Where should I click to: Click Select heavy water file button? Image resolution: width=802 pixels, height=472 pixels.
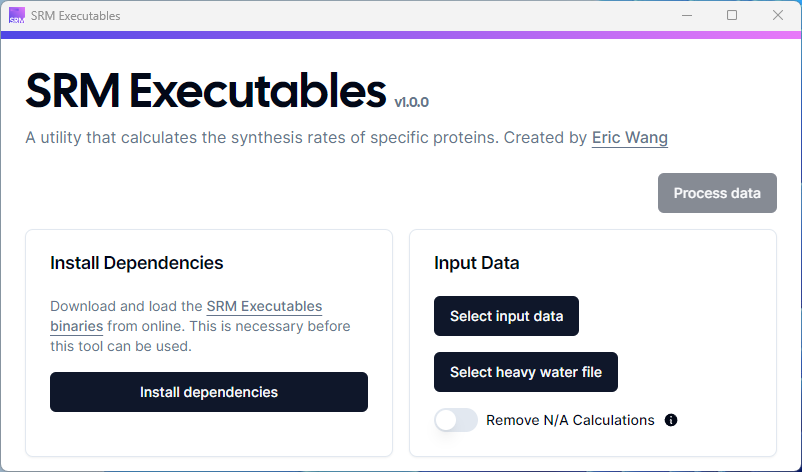coord(525,372)
